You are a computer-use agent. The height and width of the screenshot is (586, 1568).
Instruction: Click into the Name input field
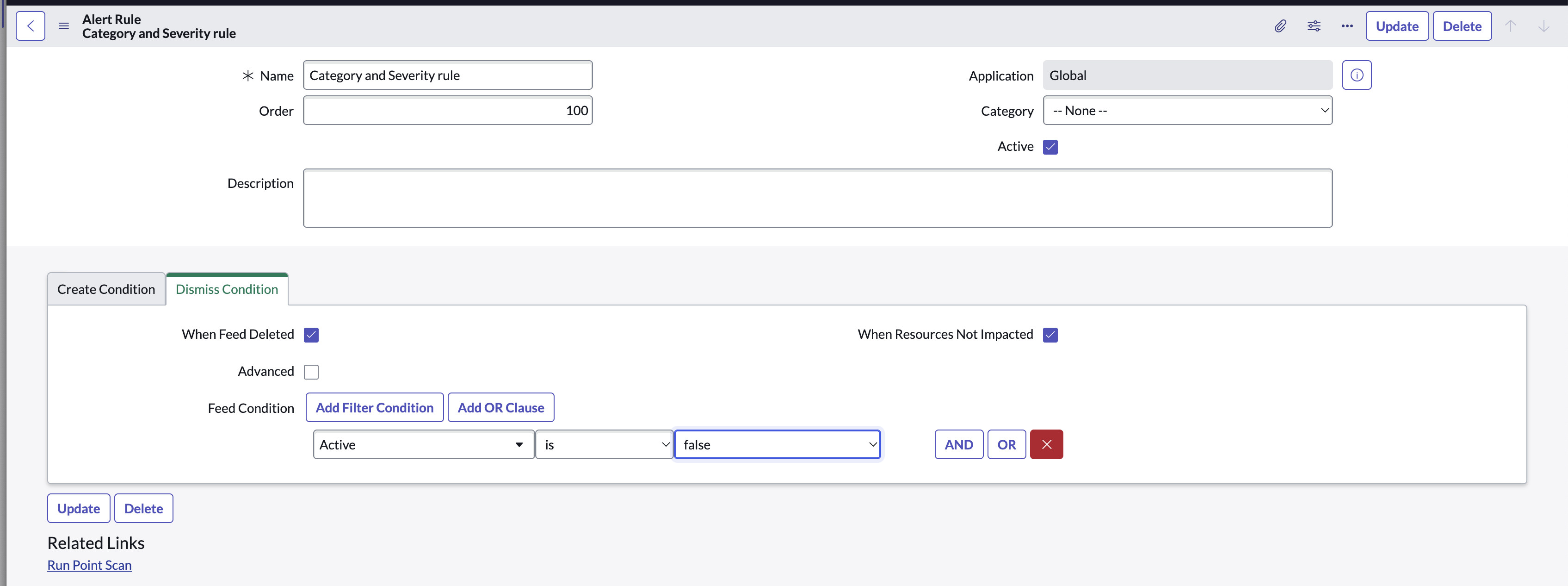coord(447,75)
